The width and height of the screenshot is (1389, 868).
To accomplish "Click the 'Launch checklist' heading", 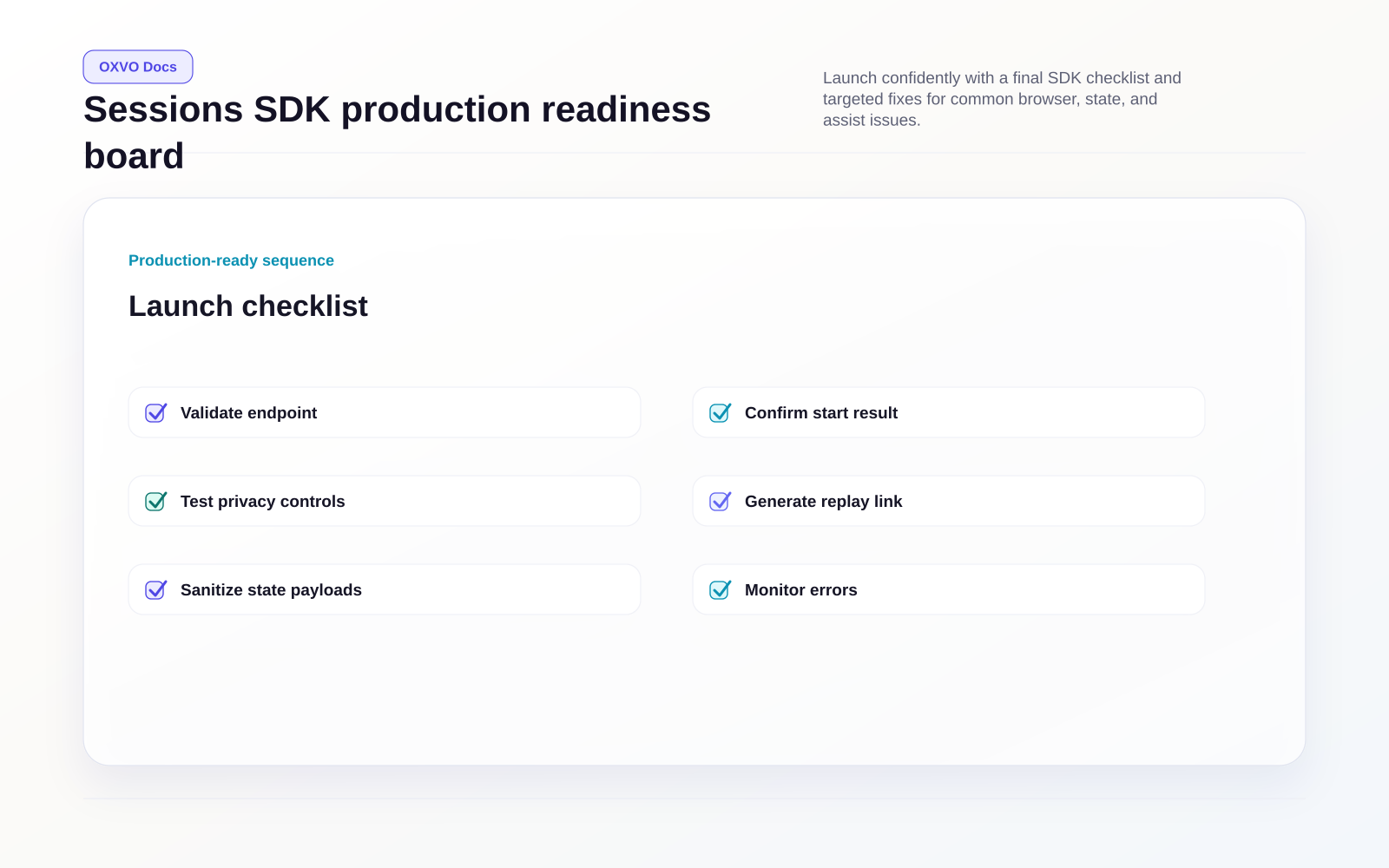I will tap(248, 306).
